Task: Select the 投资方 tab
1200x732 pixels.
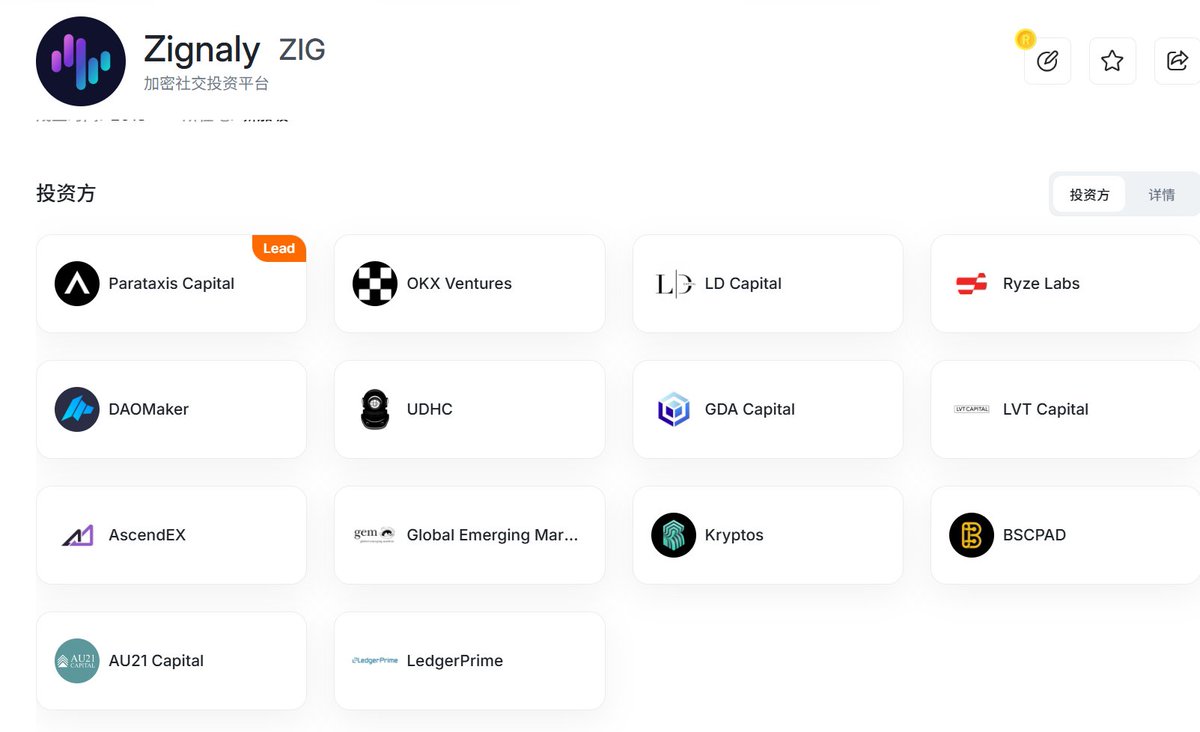Action: (1090, 195)
